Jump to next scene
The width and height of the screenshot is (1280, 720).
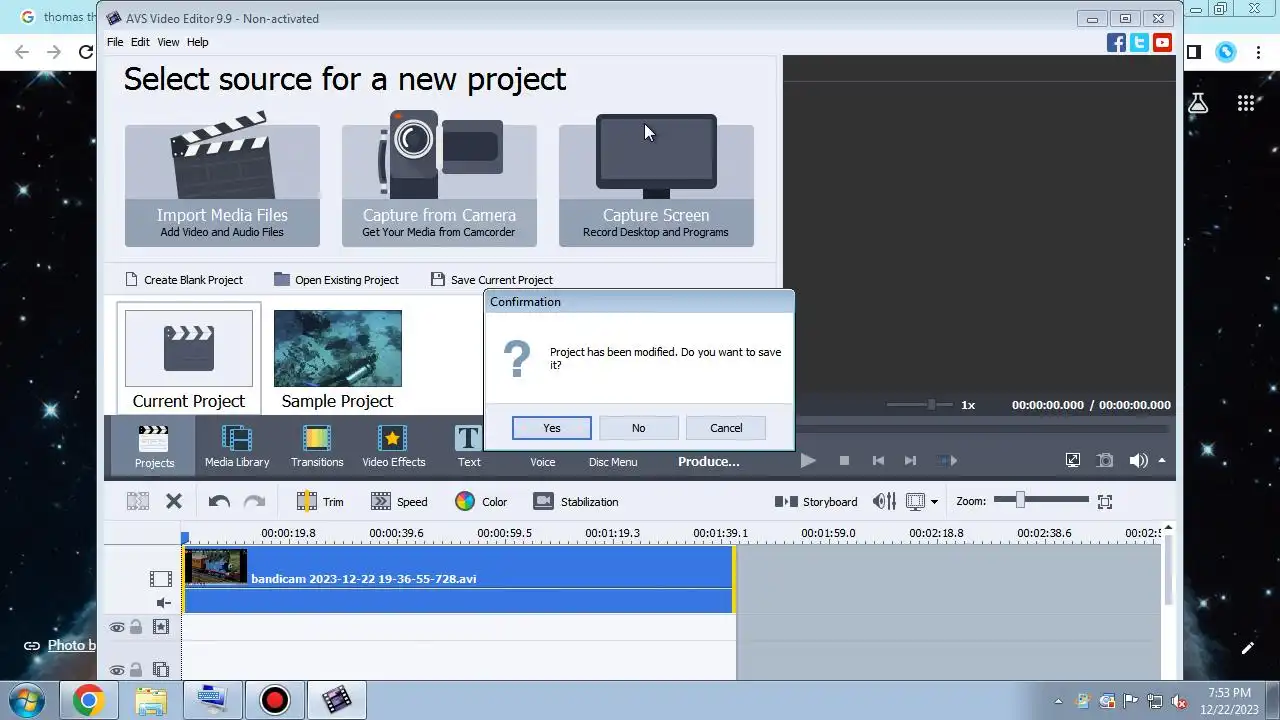point(946,461)
